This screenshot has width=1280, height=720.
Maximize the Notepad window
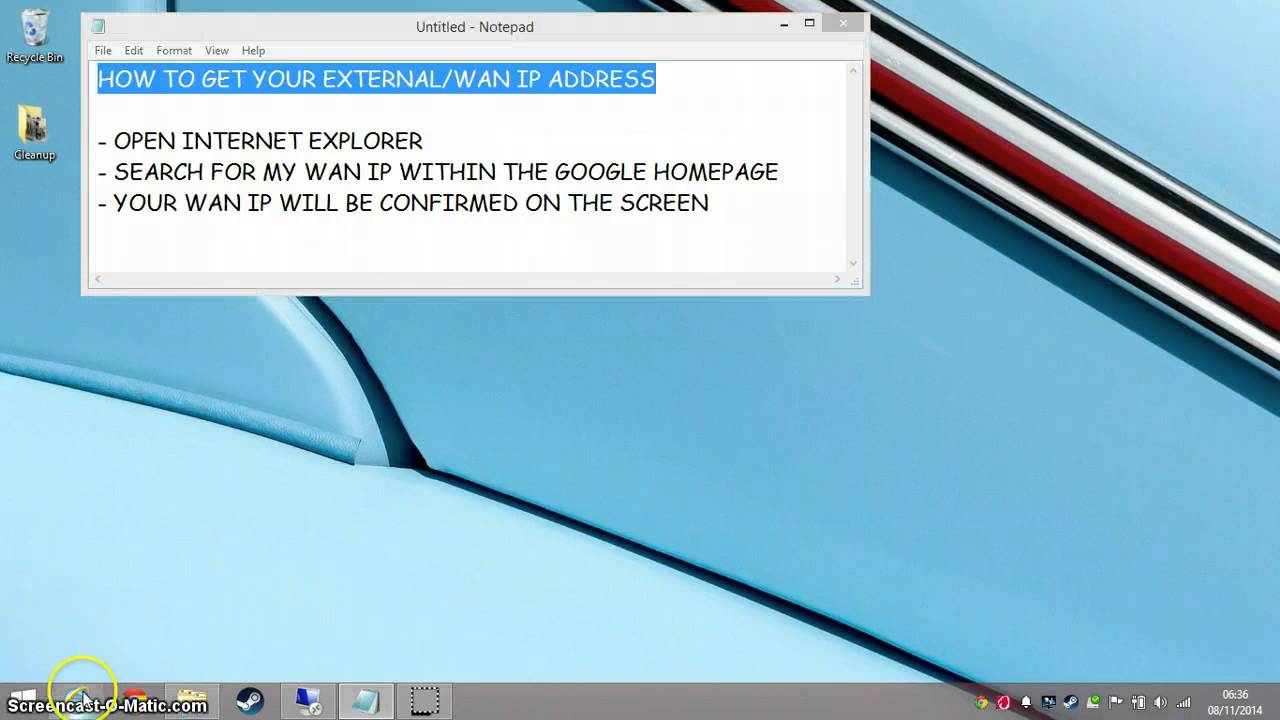pos(810,23)
